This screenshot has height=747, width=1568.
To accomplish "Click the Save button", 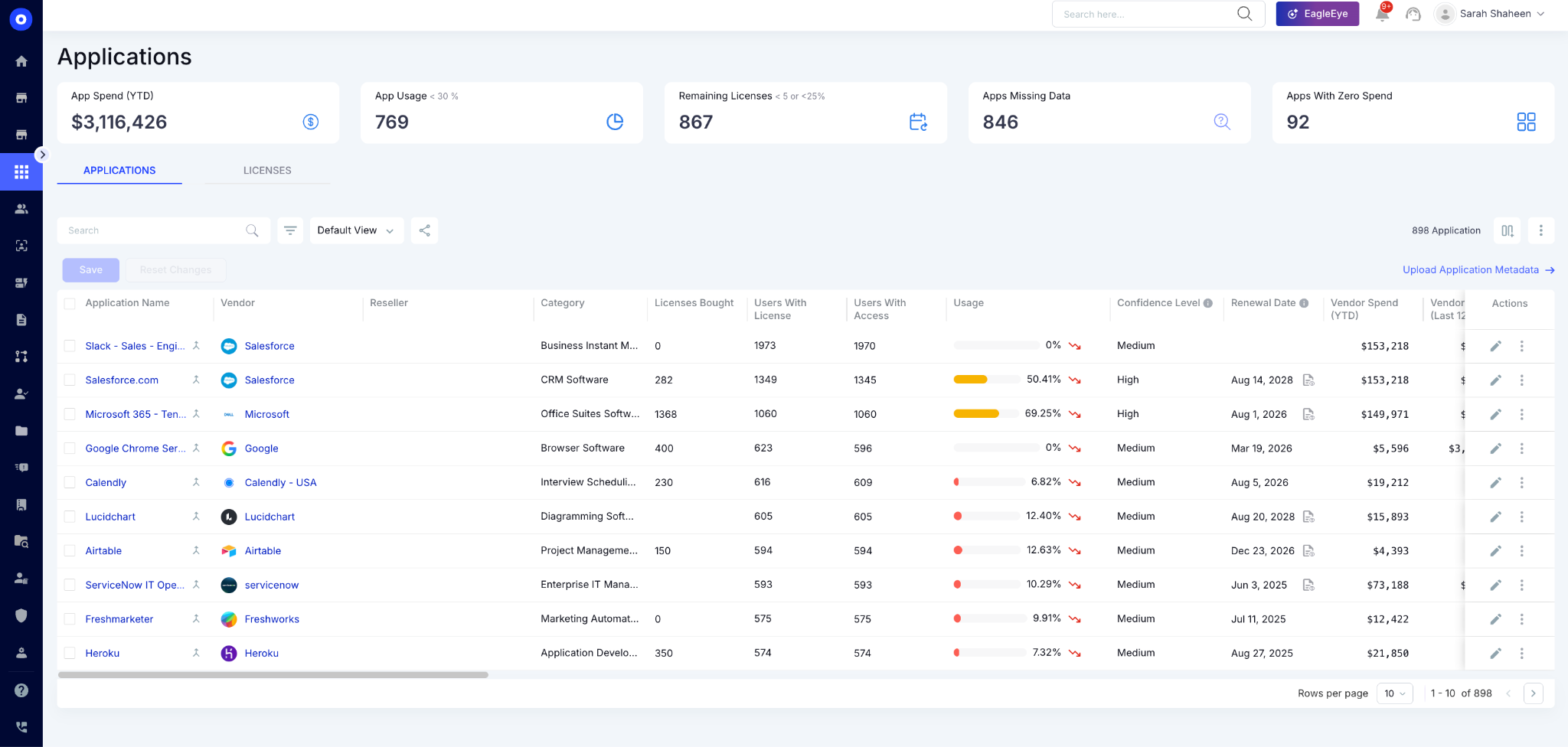I will point(91,270).
